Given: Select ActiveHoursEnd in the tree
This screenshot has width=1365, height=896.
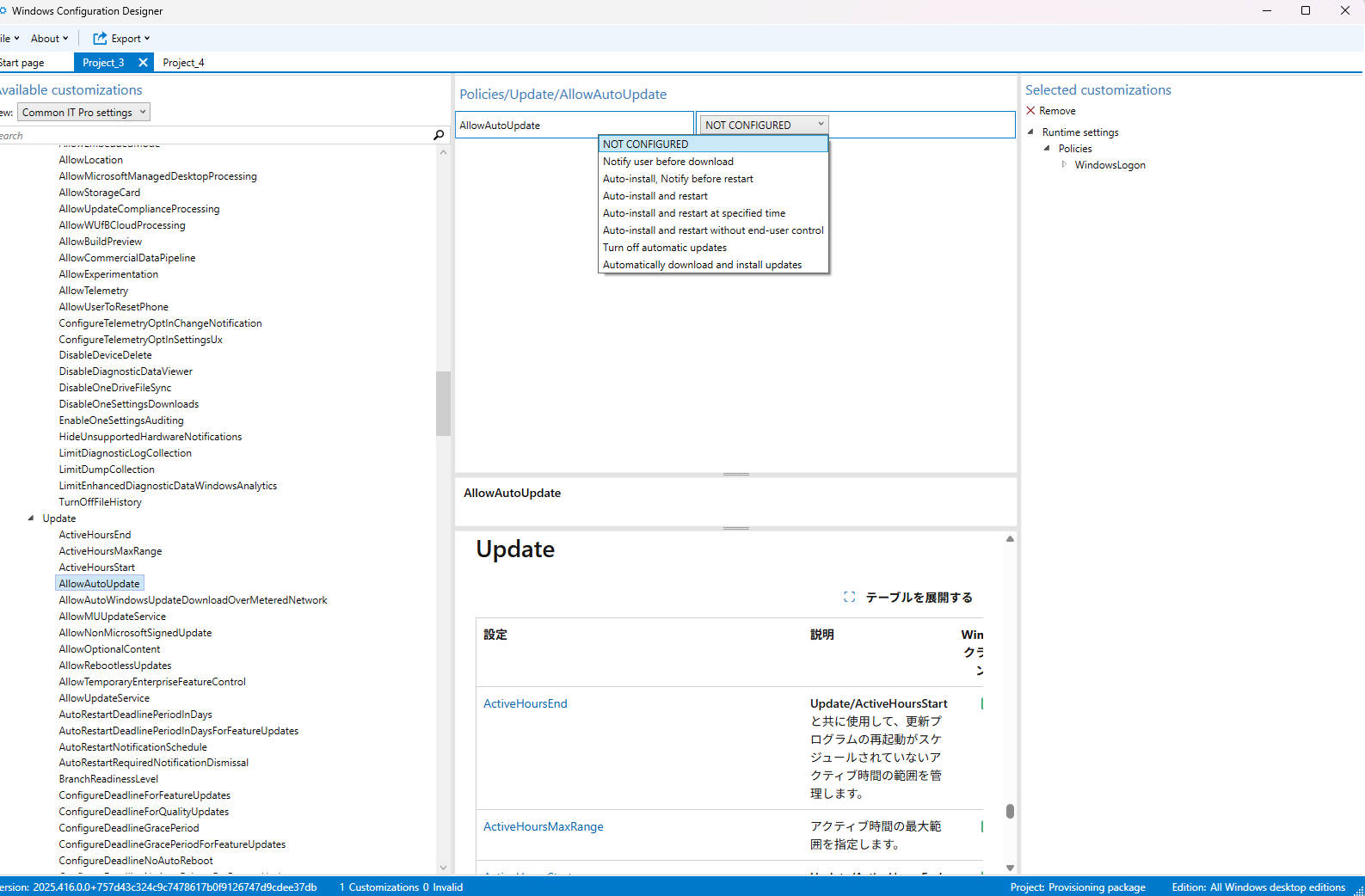Looking at the screenshot, I should coord(95,535).
